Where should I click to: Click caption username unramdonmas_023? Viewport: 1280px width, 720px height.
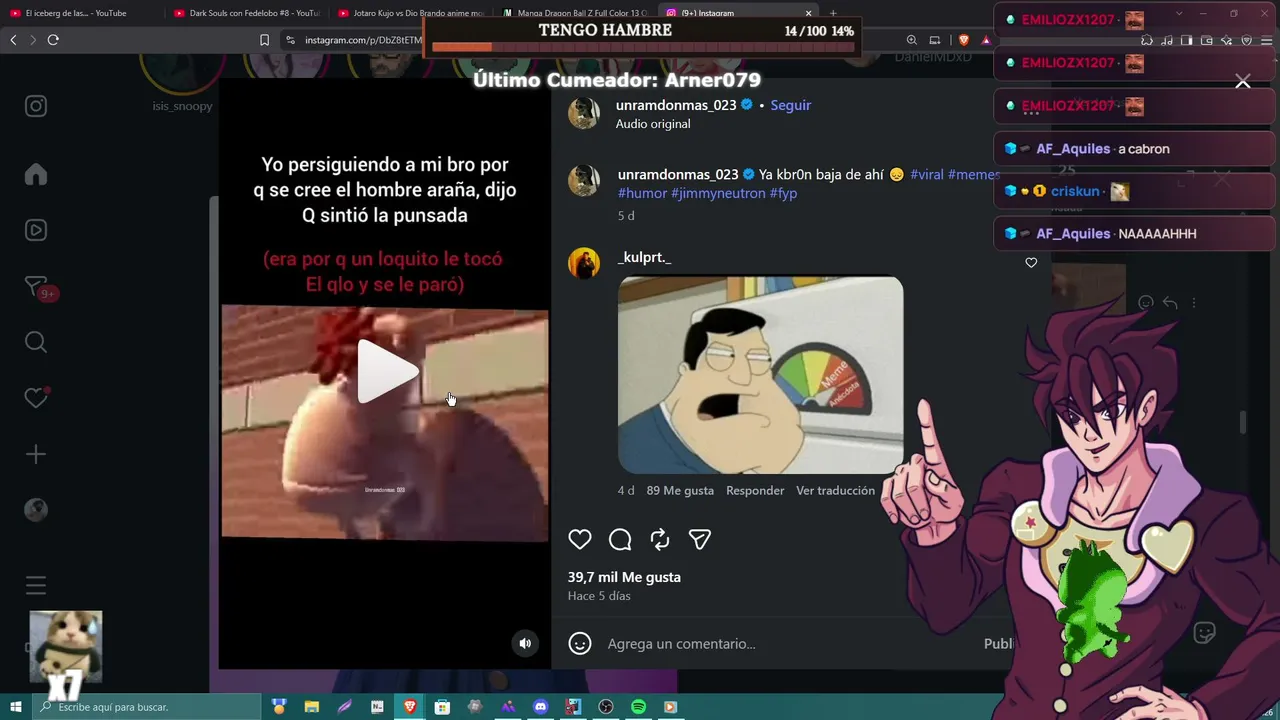[x=678, y=174]
